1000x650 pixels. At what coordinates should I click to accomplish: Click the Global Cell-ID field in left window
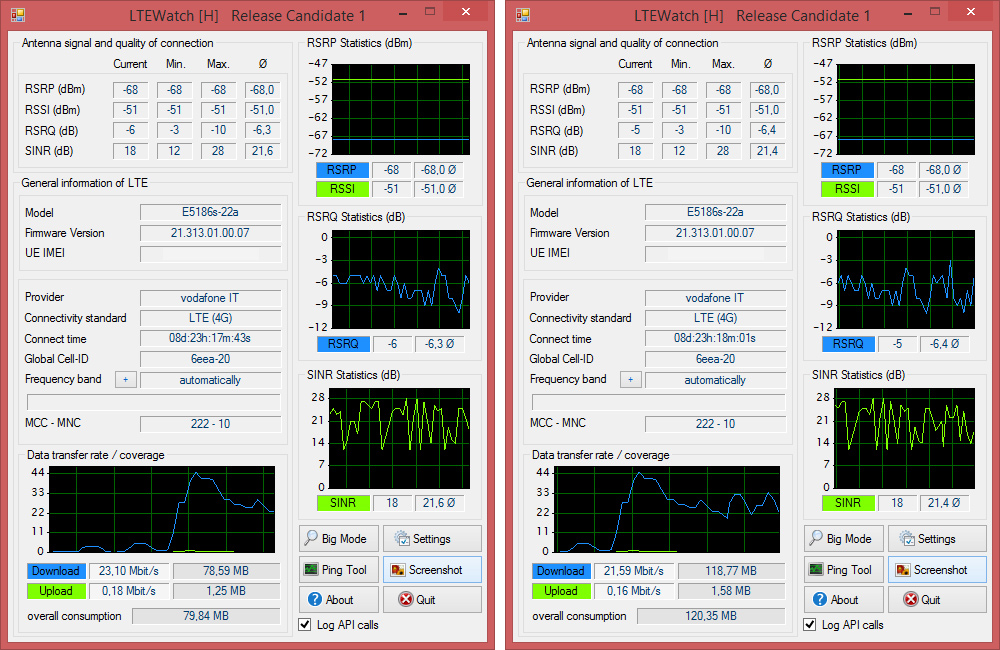point(210,360)
